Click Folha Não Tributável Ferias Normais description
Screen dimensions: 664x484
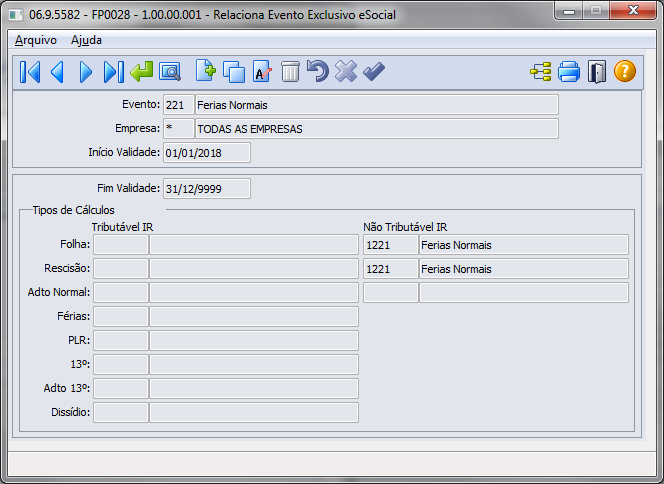[x=524, y=245]
